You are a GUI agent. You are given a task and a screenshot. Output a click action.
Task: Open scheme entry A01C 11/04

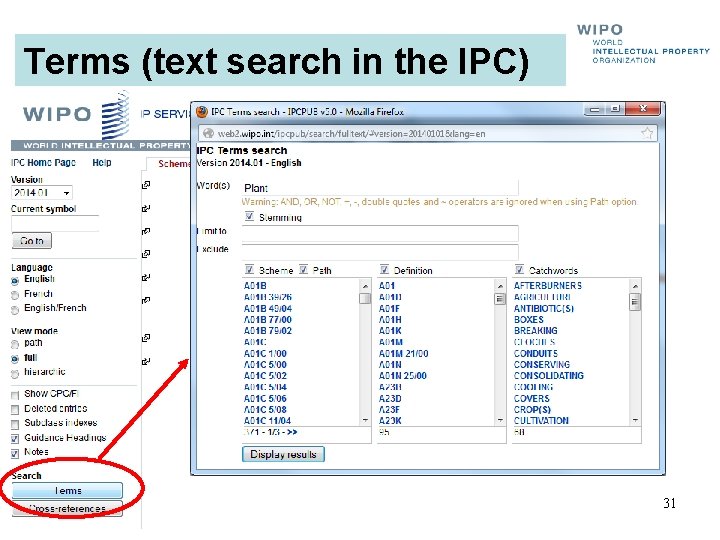point(267,420)
